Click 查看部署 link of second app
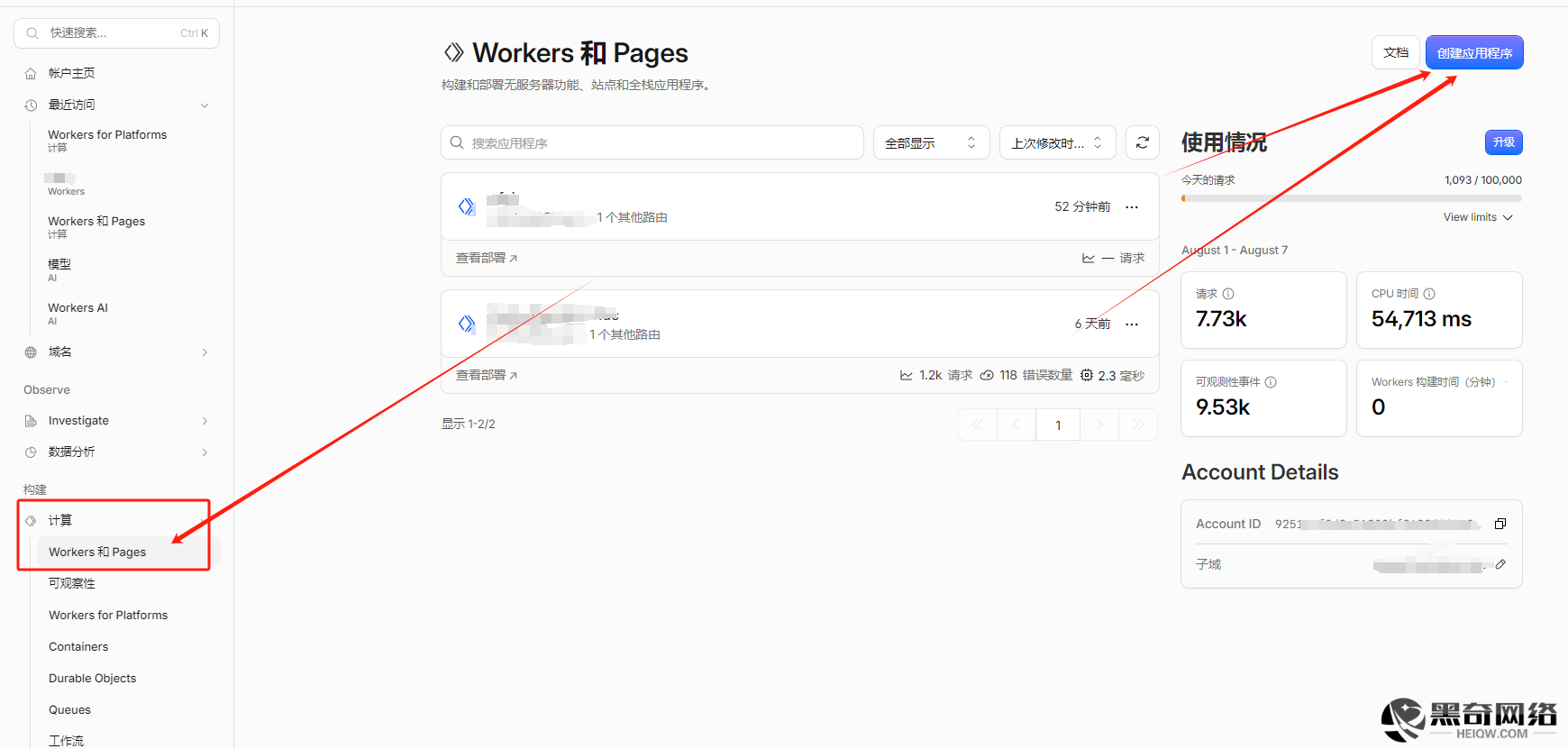Screen dimensions: 1568x749 pos(487,375)
